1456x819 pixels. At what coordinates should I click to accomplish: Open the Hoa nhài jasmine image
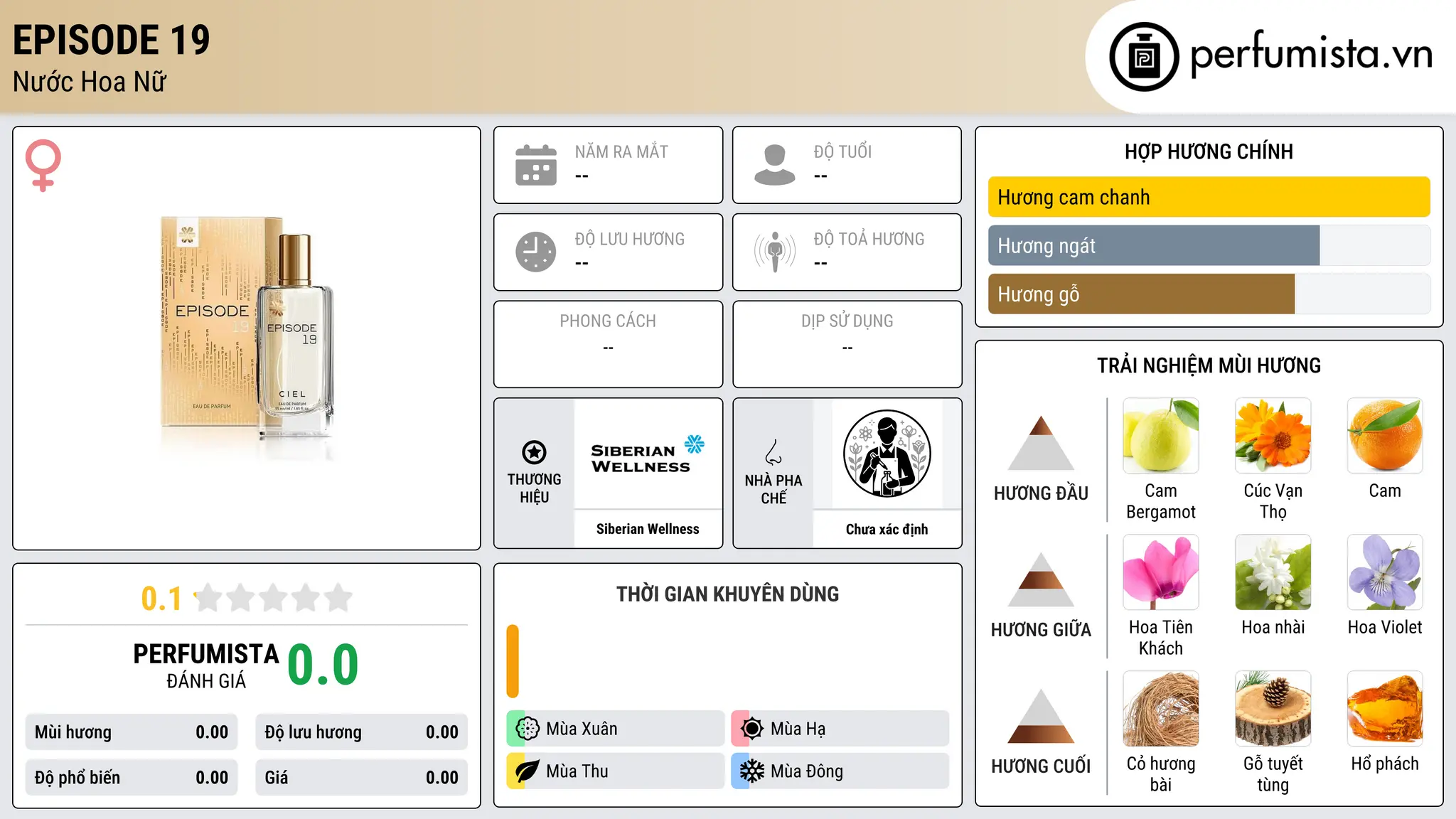pos(1273,572)
